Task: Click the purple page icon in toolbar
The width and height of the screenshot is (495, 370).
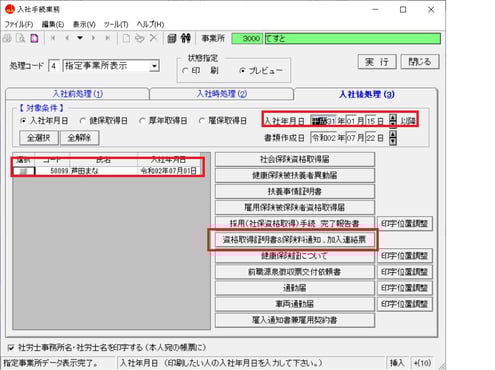Action: 34,38
